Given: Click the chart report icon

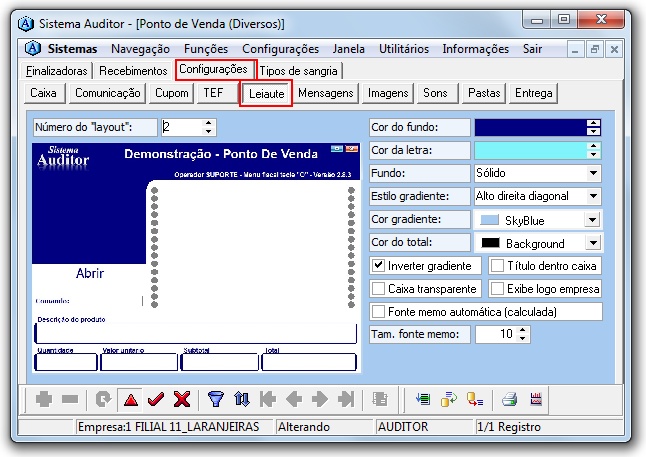Looking at the screenshot, I should [x=536, y=399].
